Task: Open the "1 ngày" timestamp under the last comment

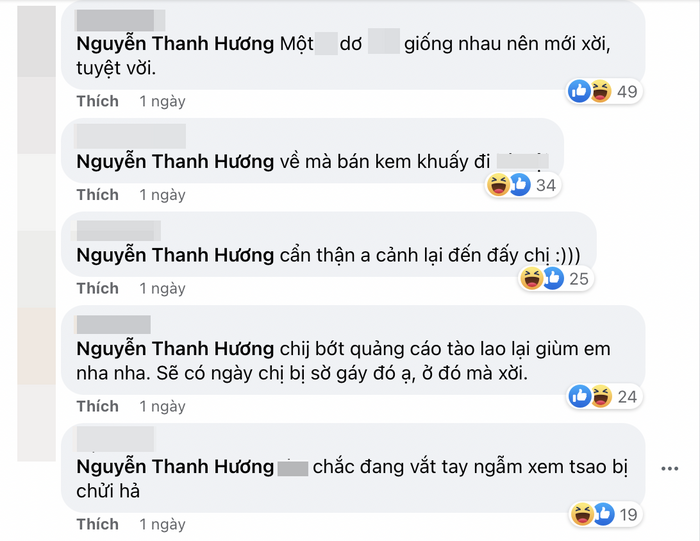Action: 162,524
